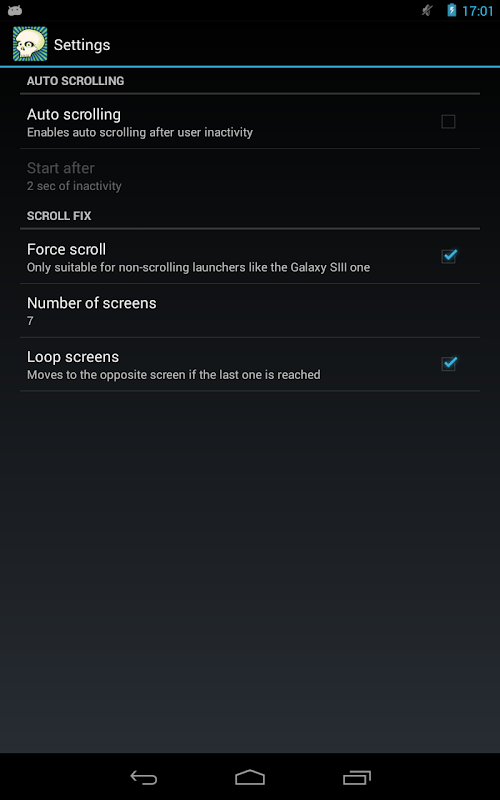Viewport: 500px width, 800px height.
Task: Tap the battery charging status icon
Action: (x=452, y=10)
